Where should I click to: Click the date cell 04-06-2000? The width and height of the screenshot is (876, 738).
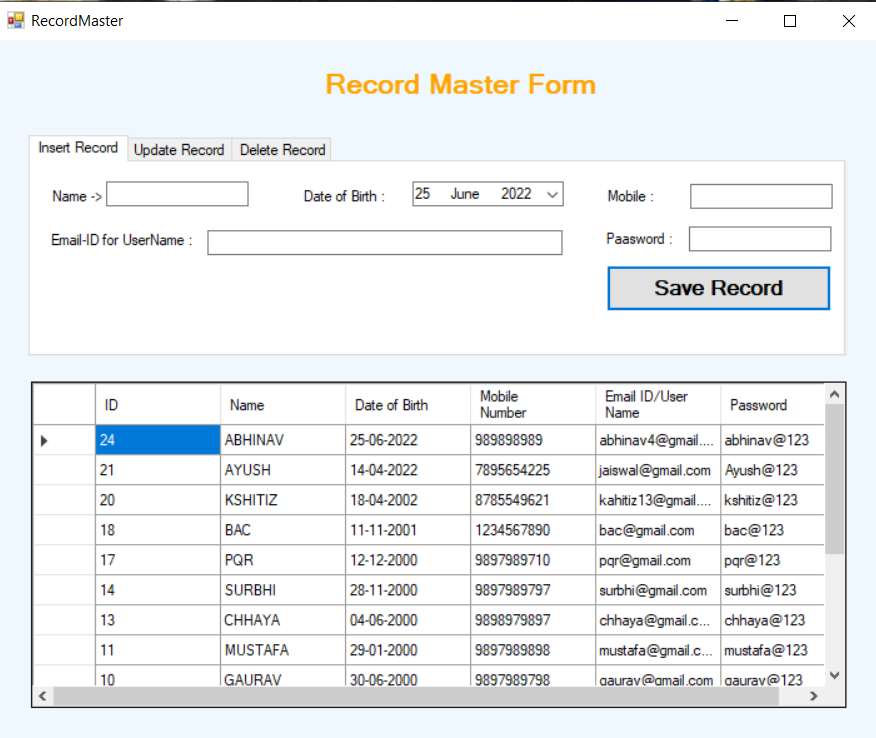tap(408, 620)
